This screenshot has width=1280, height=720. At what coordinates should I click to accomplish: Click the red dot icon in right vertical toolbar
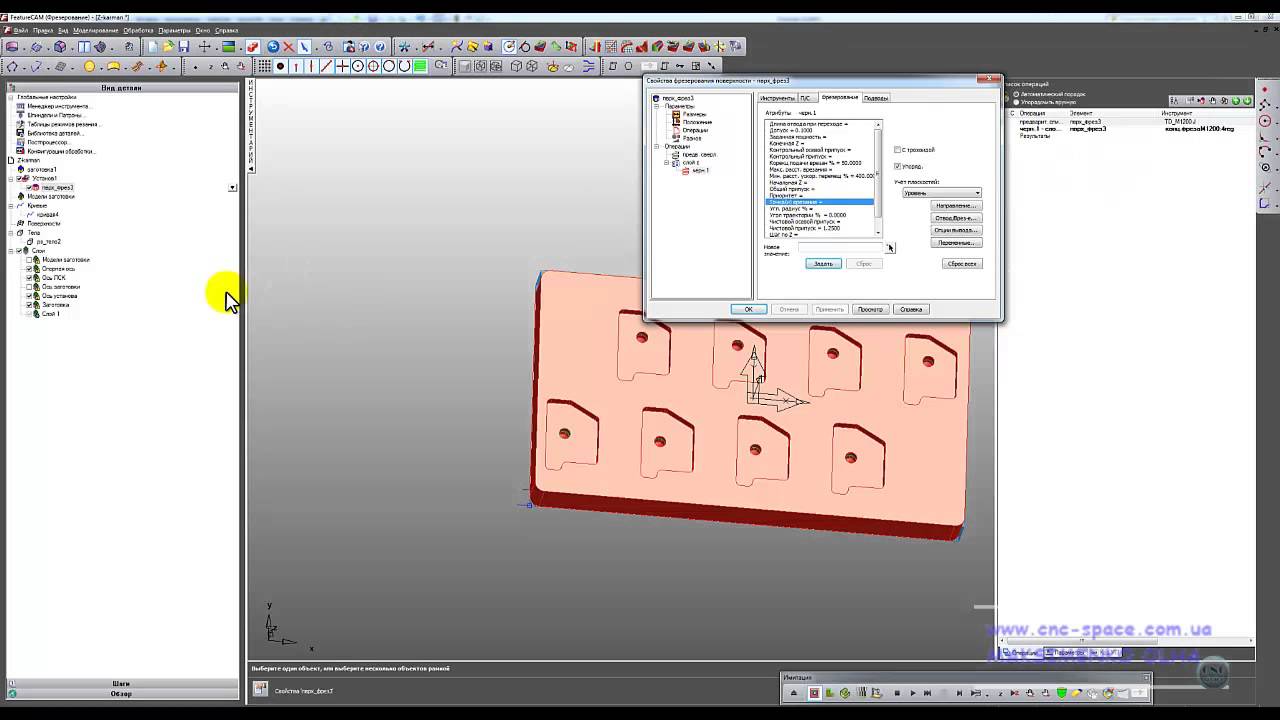(x=1264, y=89)
